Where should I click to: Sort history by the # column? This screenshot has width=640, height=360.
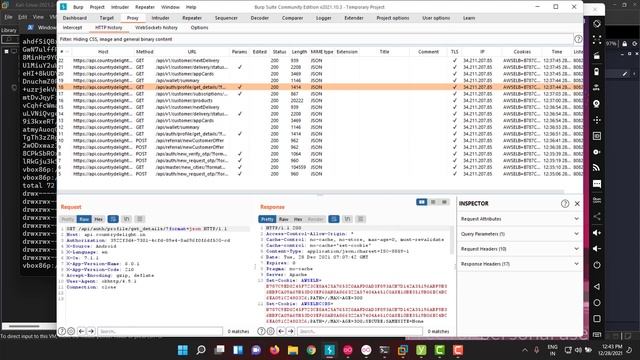coord(64,52)
